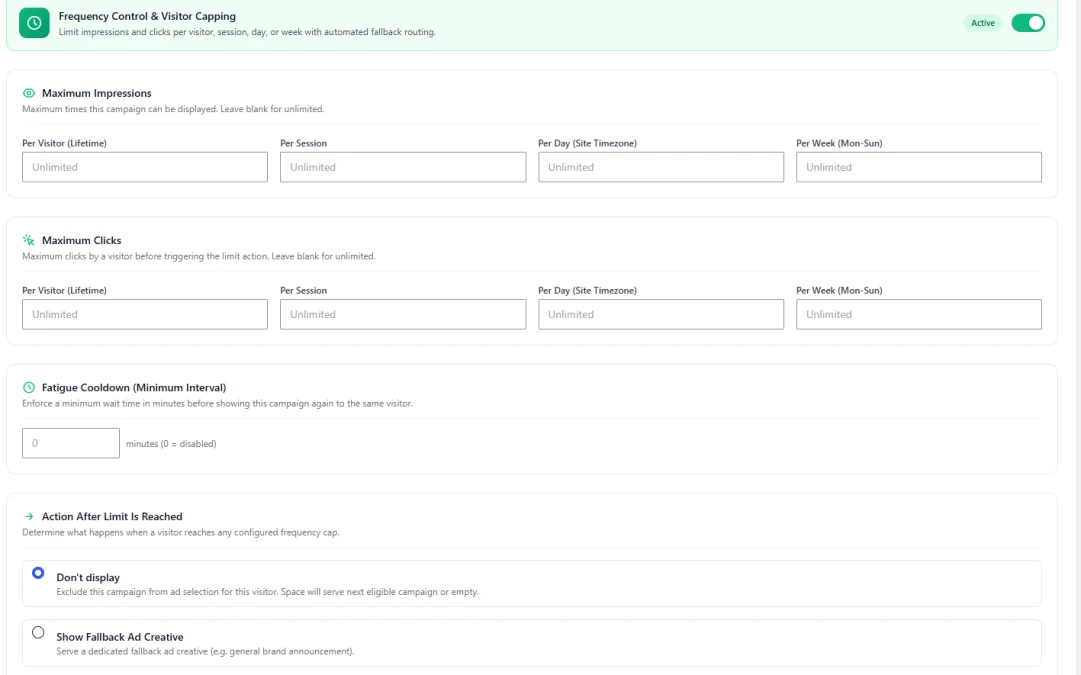1081x675 pixels.
Task: Click the arrow icon beside Action After Limit
Action: [x=28, y=516]
